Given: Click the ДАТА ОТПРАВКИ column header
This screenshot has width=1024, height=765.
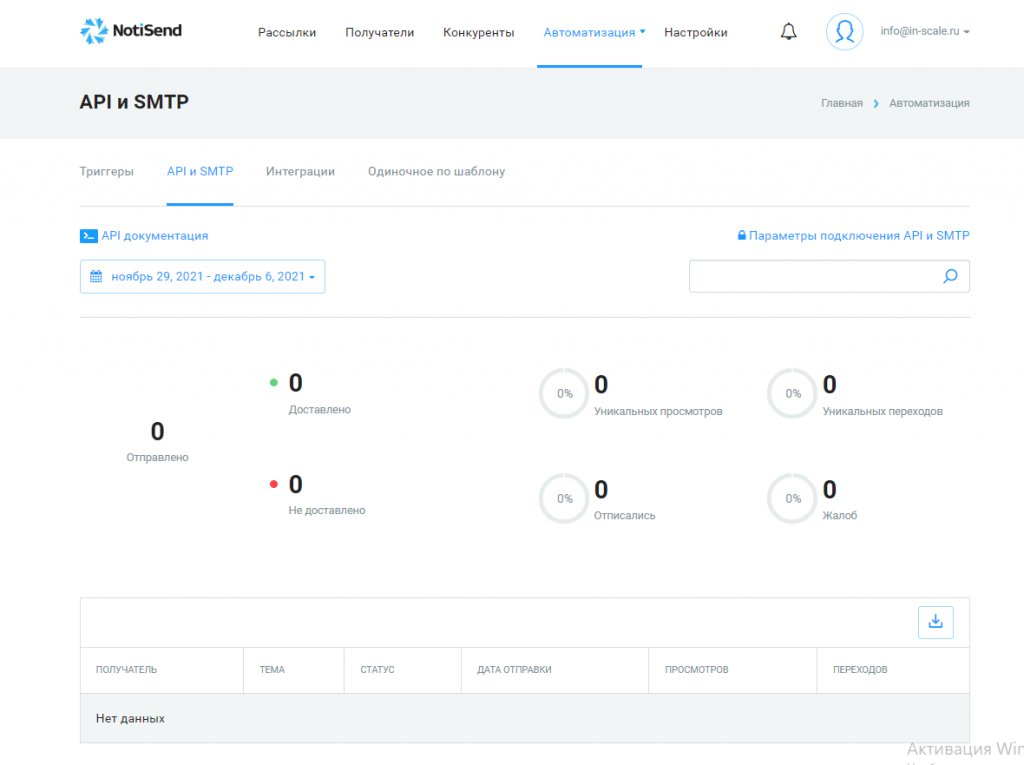Looking at the screenshot, I should 515,670.
